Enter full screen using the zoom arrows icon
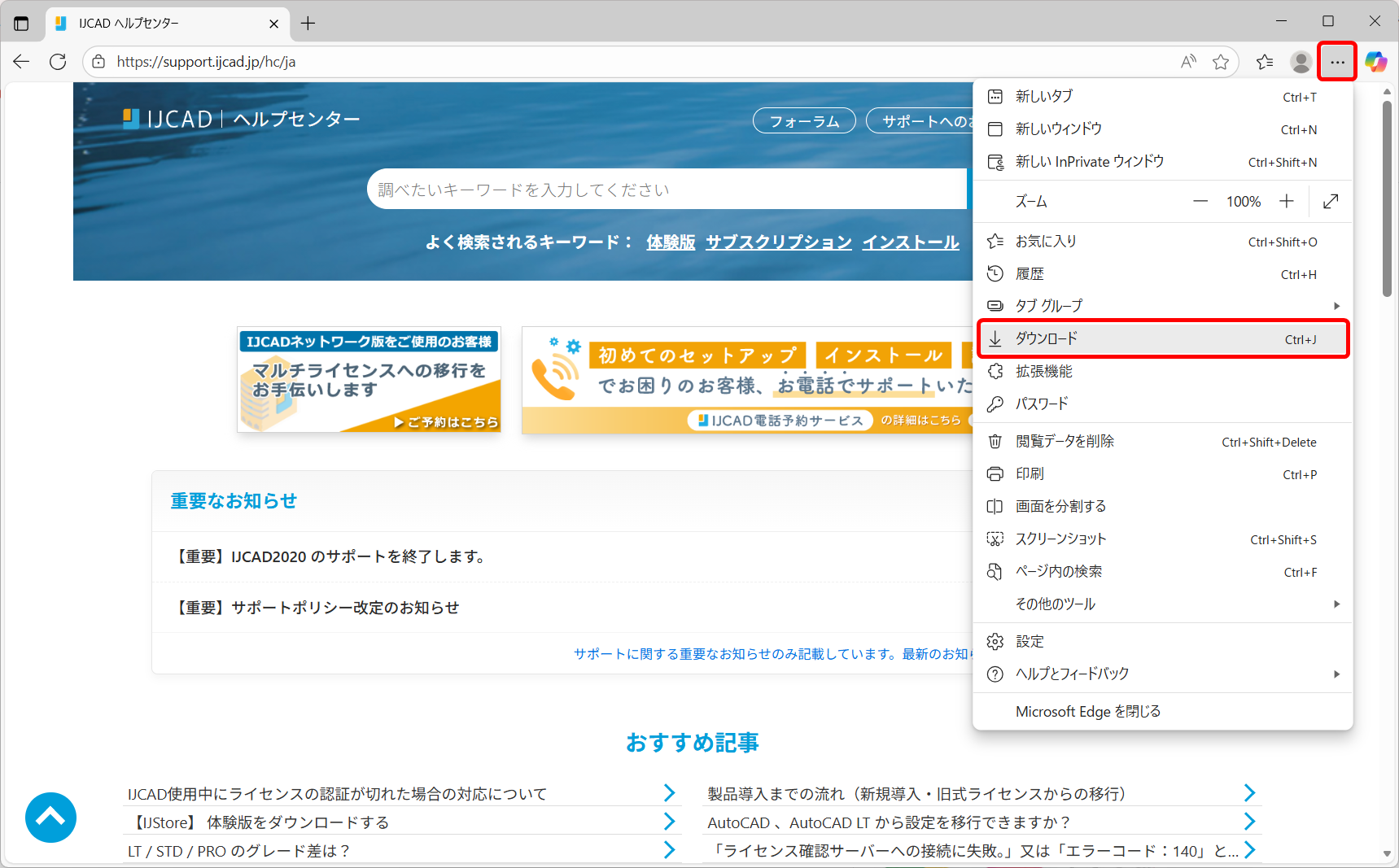Screen dimensions: 1399x868 1330,201
